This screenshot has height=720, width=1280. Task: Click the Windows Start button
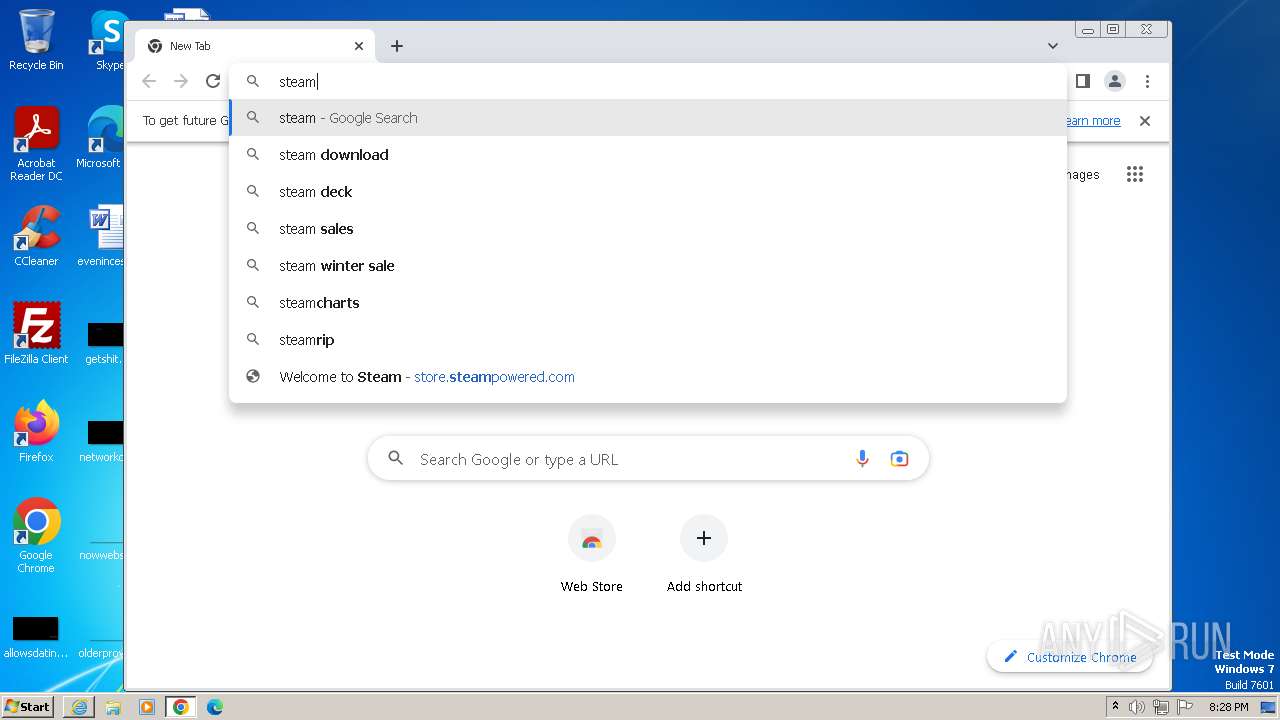[x=27, y=706]
